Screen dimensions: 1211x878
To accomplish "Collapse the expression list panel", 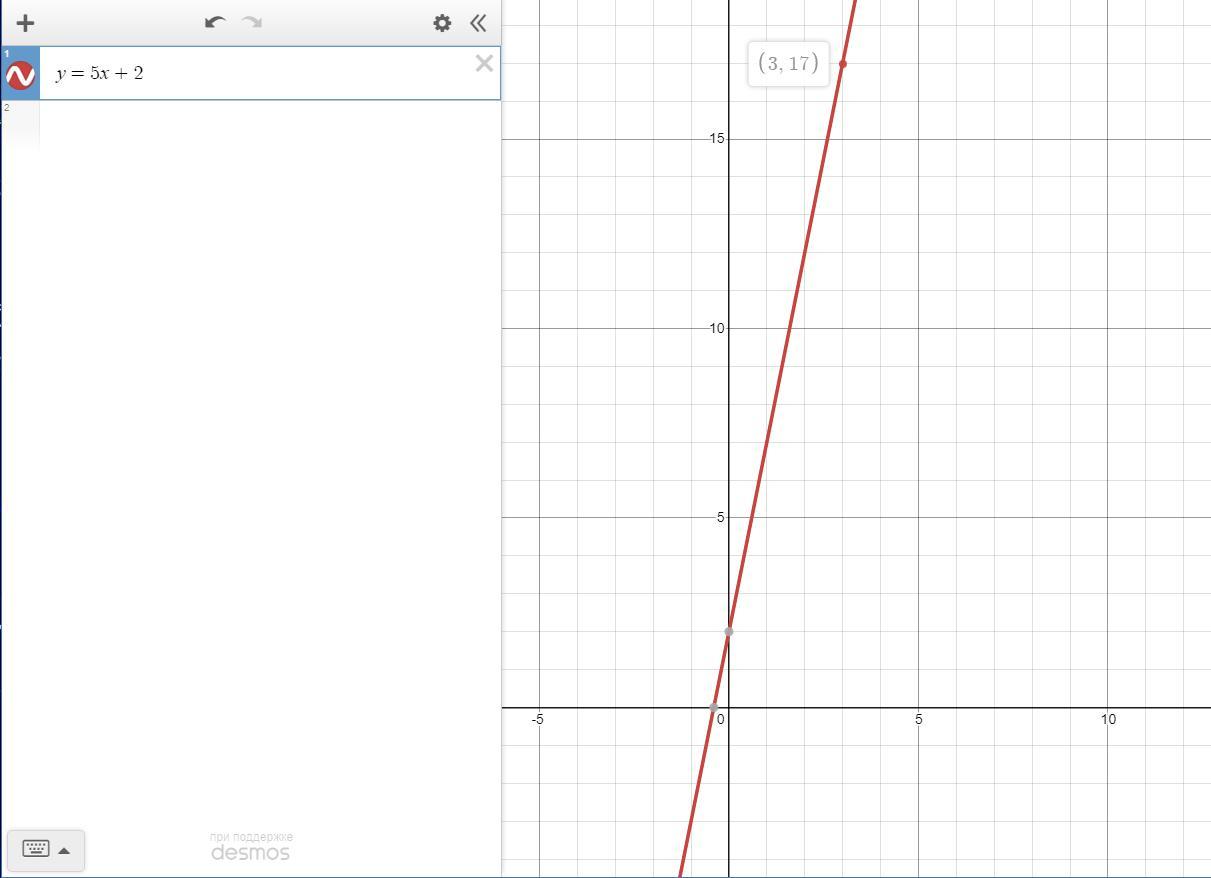I will (x=478, y=22).
